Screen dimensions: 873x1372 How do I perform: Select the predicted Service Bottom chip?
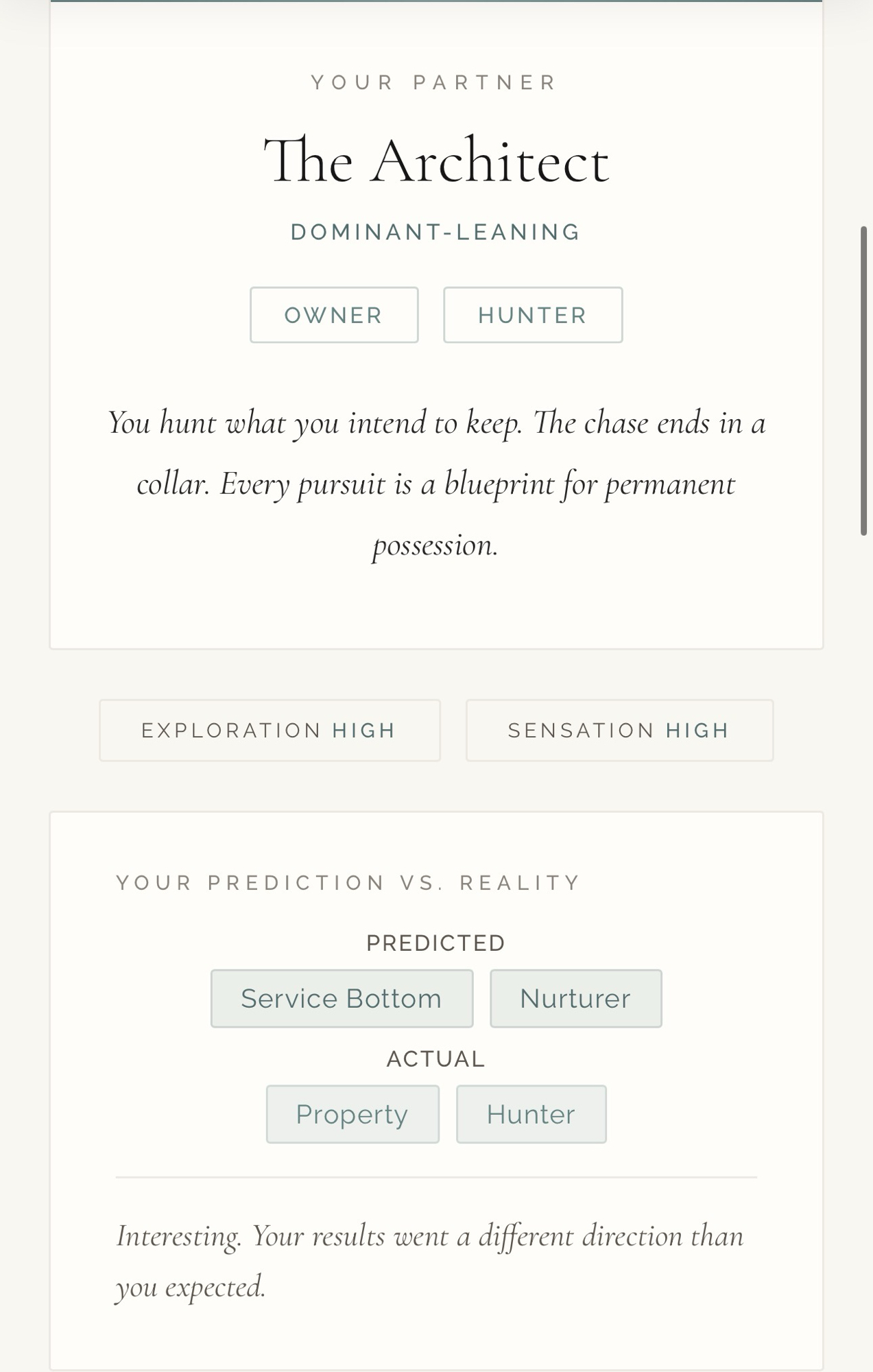pyautogui.click(x=342, y=998)
